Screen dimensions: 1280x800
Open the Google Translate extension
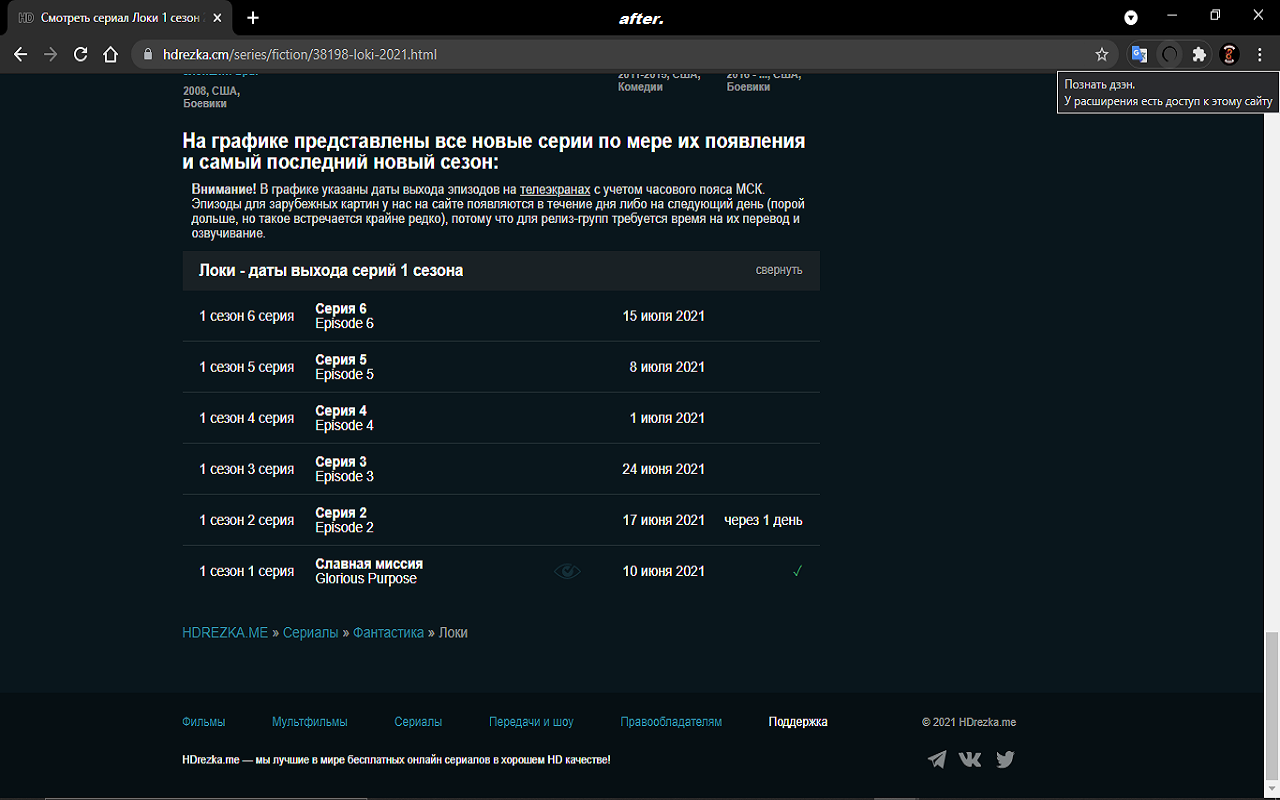[1139, 55]
